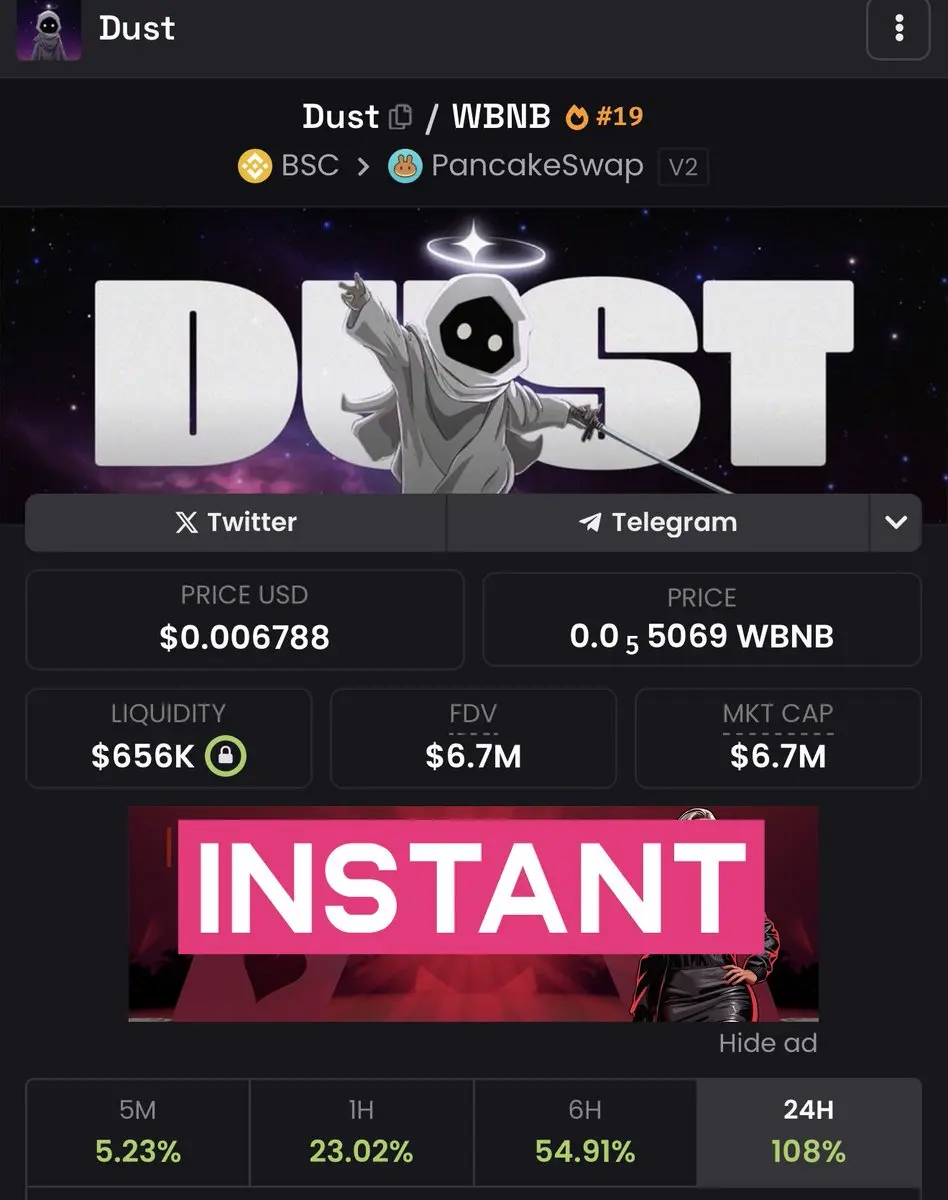Click the FDV label tooltip
The width and height of the screenshot is (948, 1200).
tap(473, 716)
